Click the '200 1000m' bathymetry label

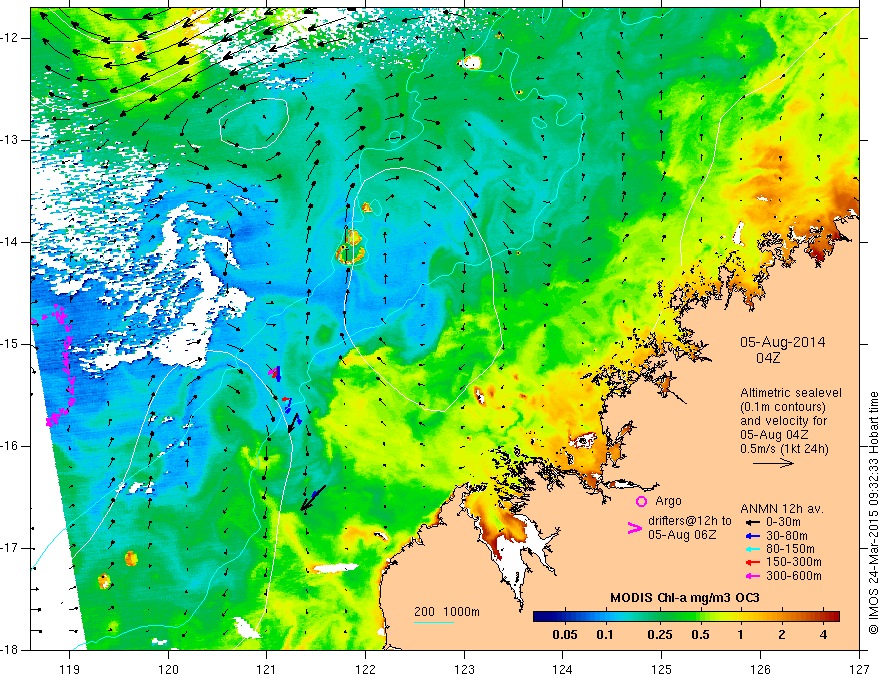coord(447,612)
